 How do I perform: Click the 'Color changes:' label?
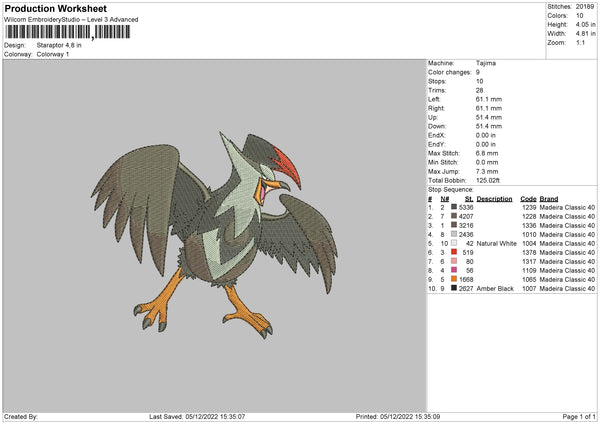coord(449,72)
